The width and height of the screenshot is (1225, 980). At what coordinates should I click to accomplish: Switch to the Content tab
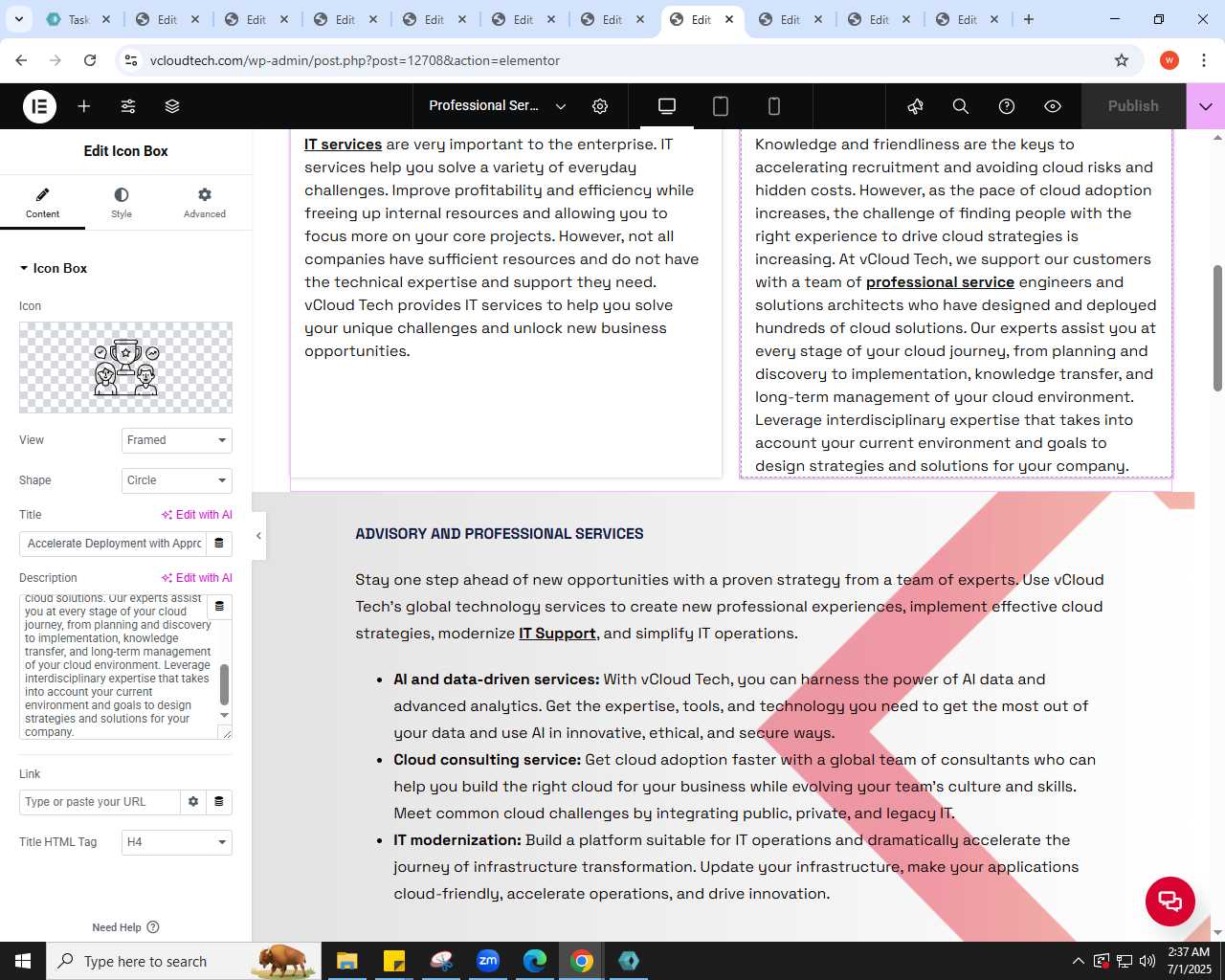(x=42, y=202)
